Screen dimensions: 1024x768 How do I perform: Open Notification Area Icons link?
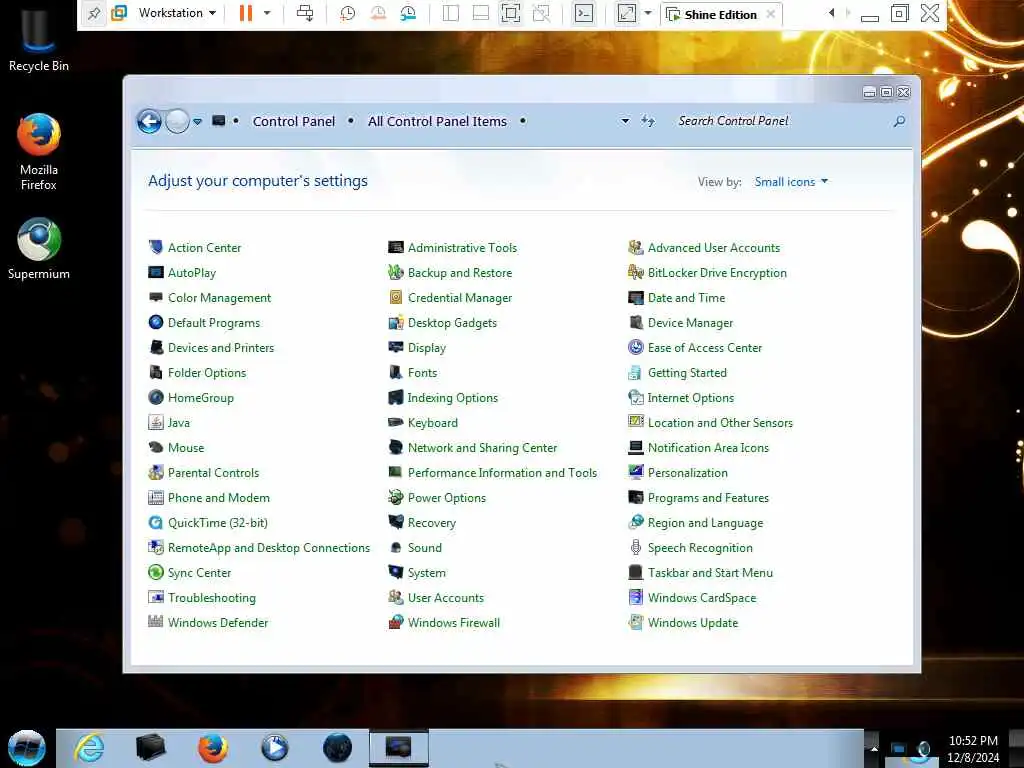[x=708, y=448]
